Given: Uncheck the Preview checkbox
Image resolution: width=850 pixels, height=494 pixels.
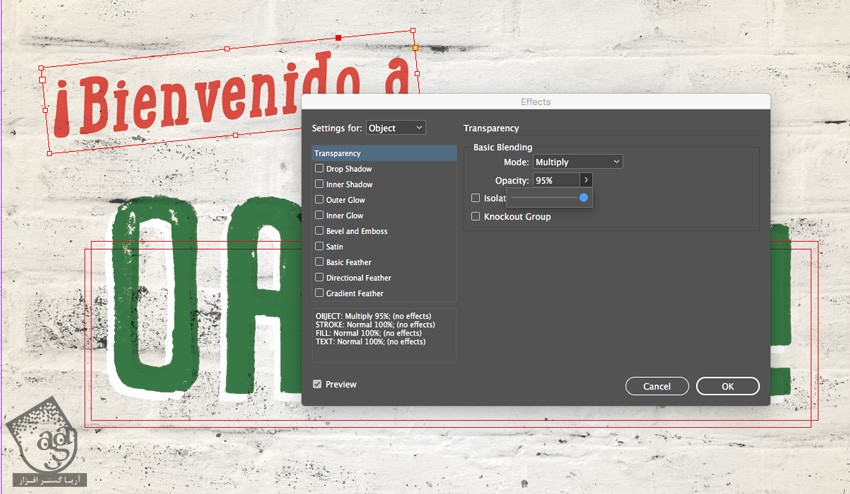Looking at the screenshot, I should (x=317, y=384).
